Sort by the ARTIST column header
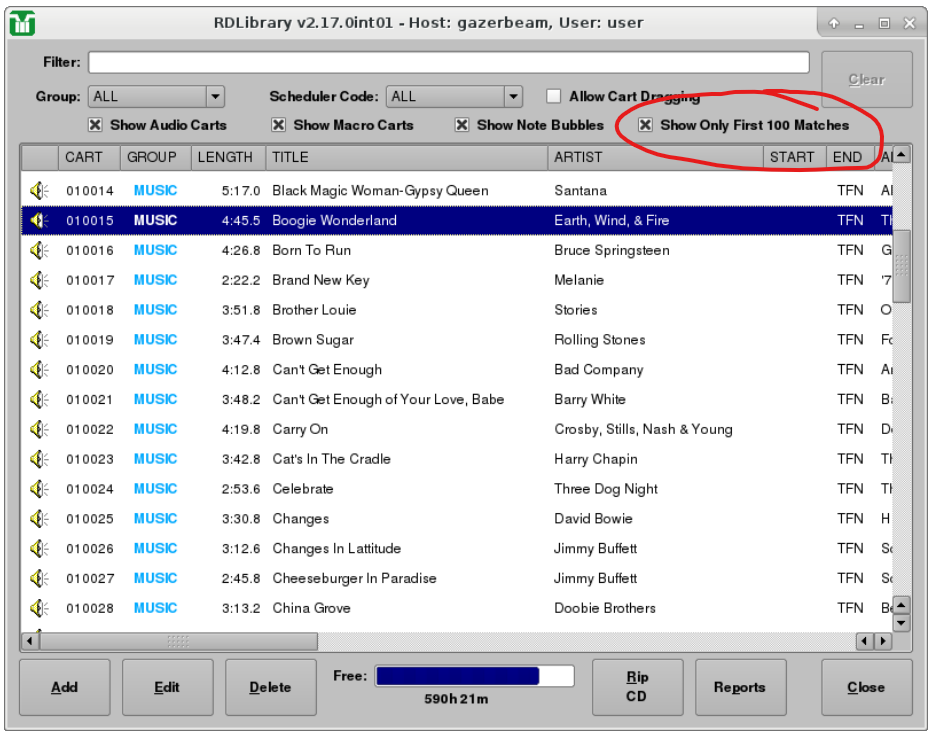This screenshot has height=736, width=936. (655, 157)
